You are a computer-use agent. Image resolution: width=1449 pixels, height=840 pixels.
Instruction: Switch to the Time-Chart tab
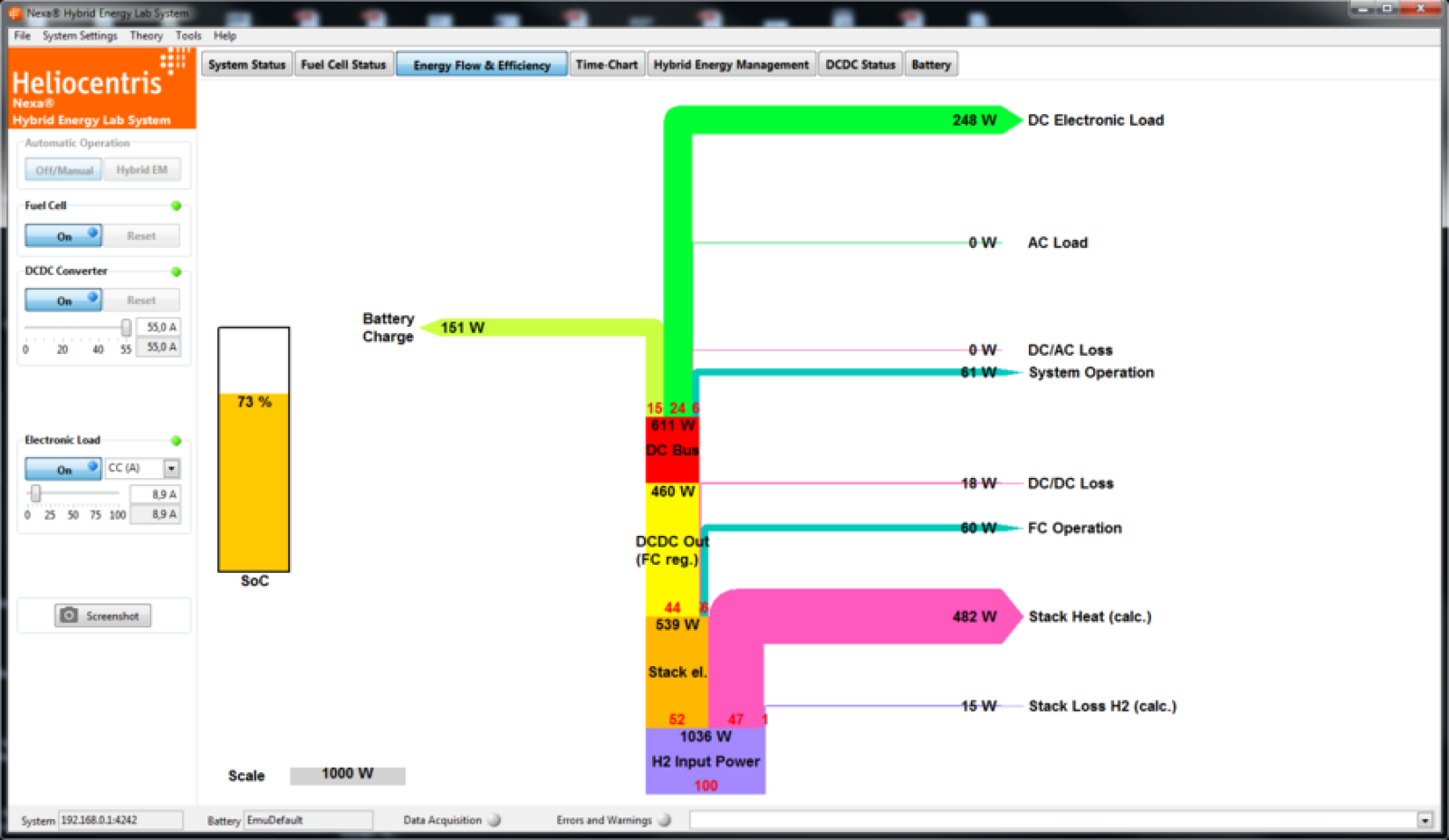click(x=606, y=64)
